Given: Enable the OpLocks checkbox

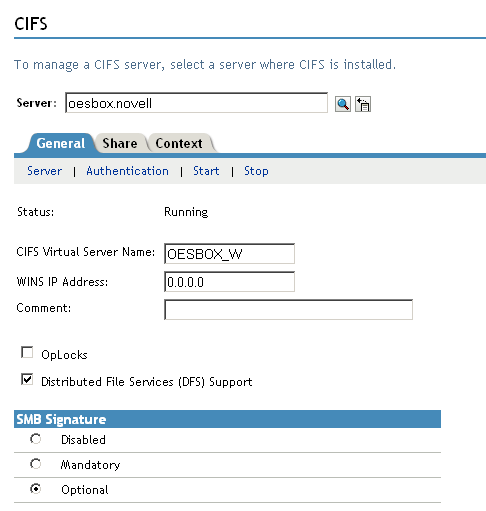Looking at the screenshot, I should 27,353.
